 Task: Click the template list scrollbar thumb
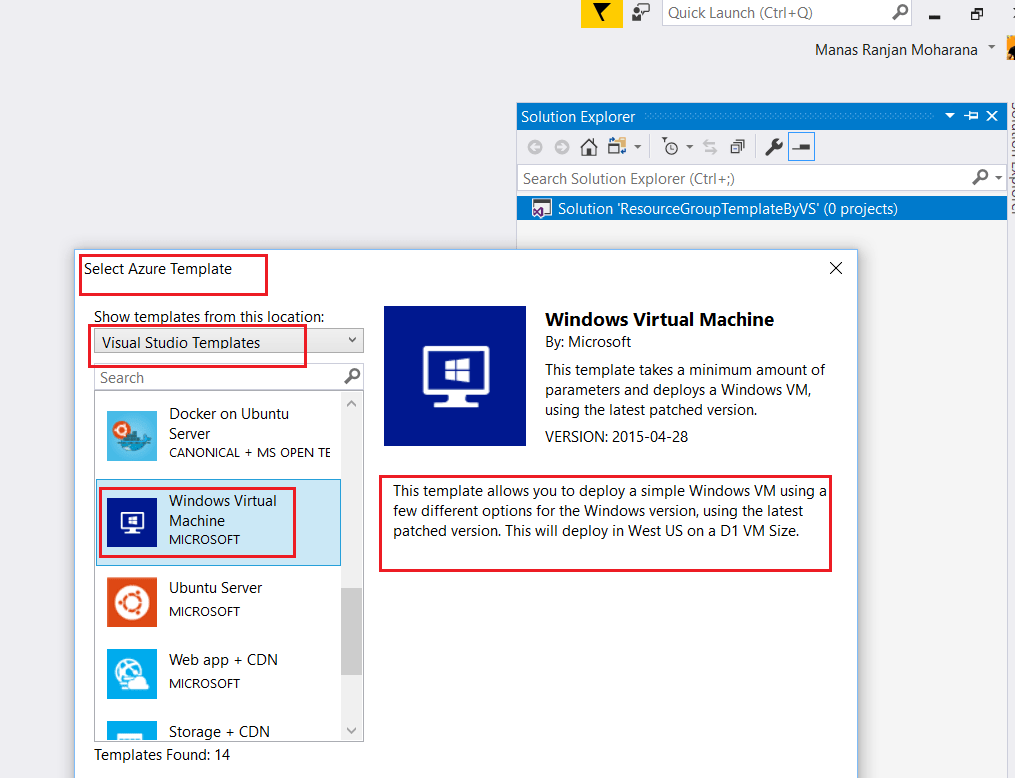click(x=351, y=631)
